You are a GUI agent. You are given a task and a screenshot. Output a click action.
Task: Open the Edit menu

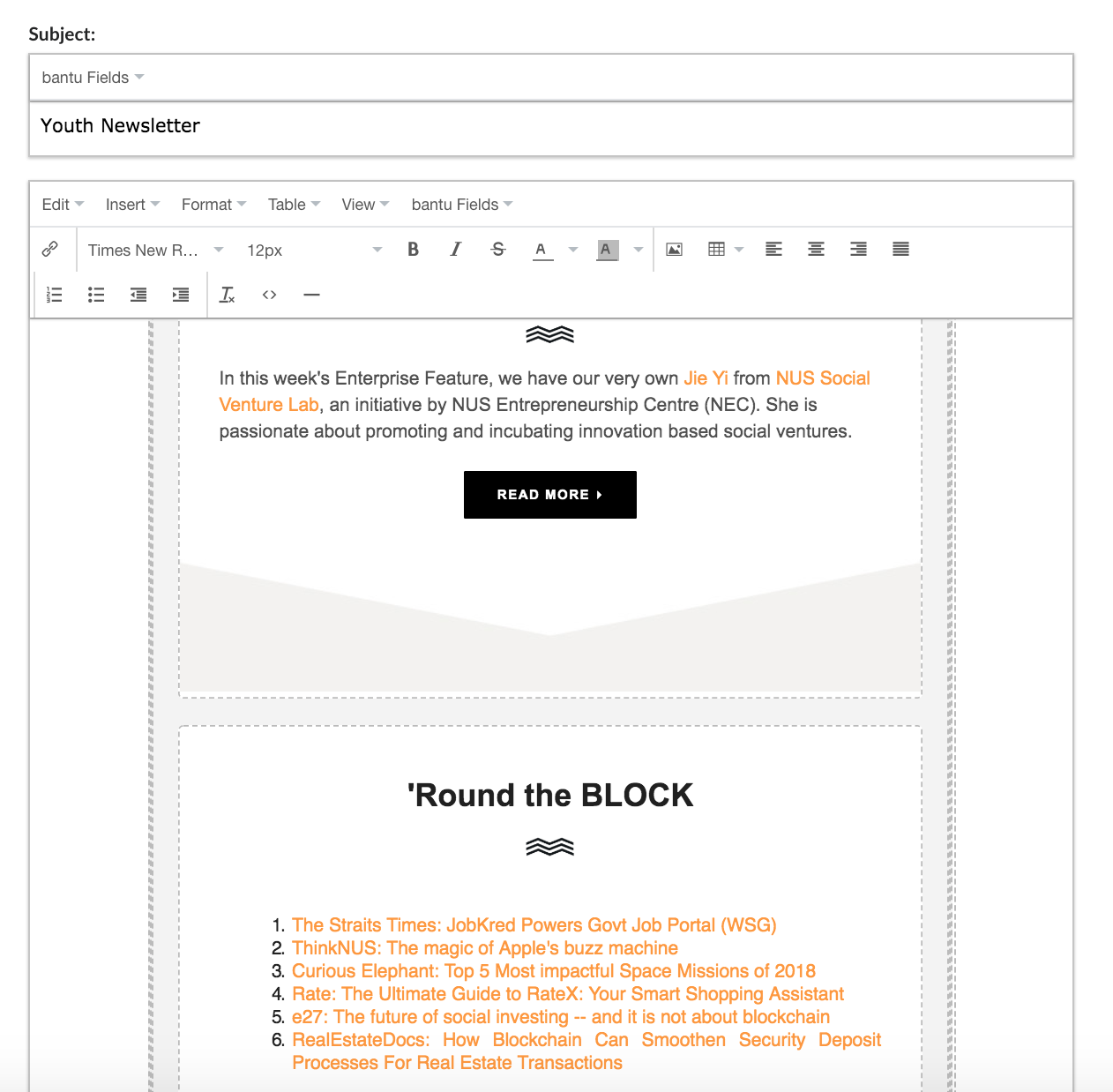tap(63, 205)
